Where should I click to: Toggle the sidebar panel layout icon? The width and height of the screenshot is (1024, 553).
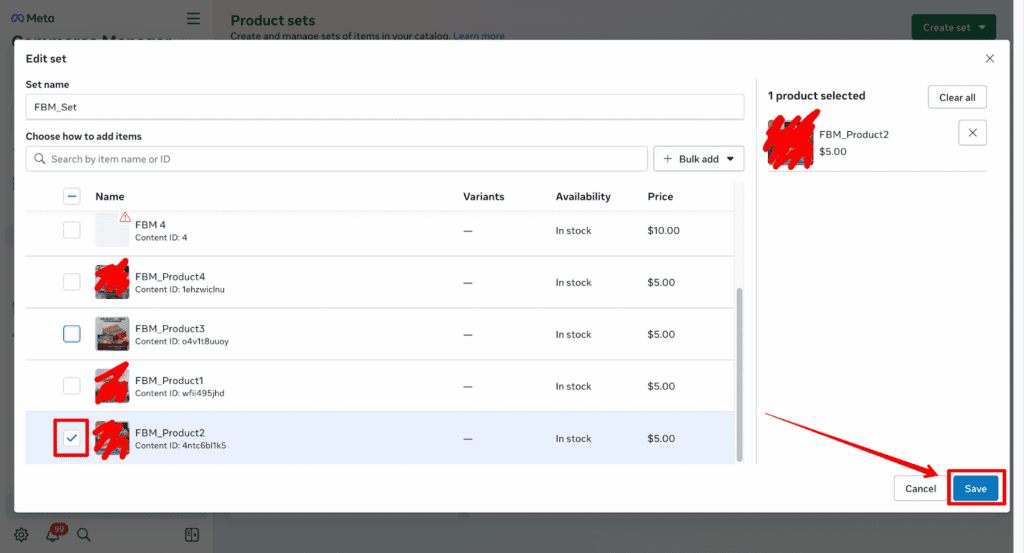point(191,535)
